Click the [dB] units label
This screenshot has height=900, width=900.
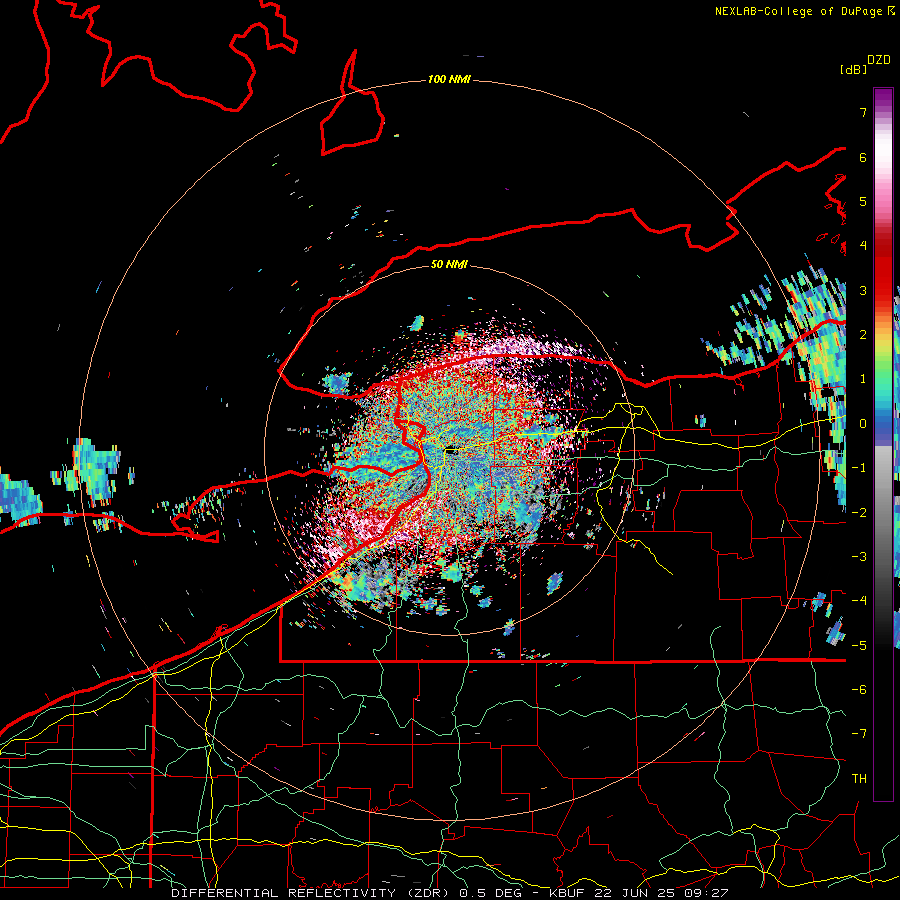[854, 69]
